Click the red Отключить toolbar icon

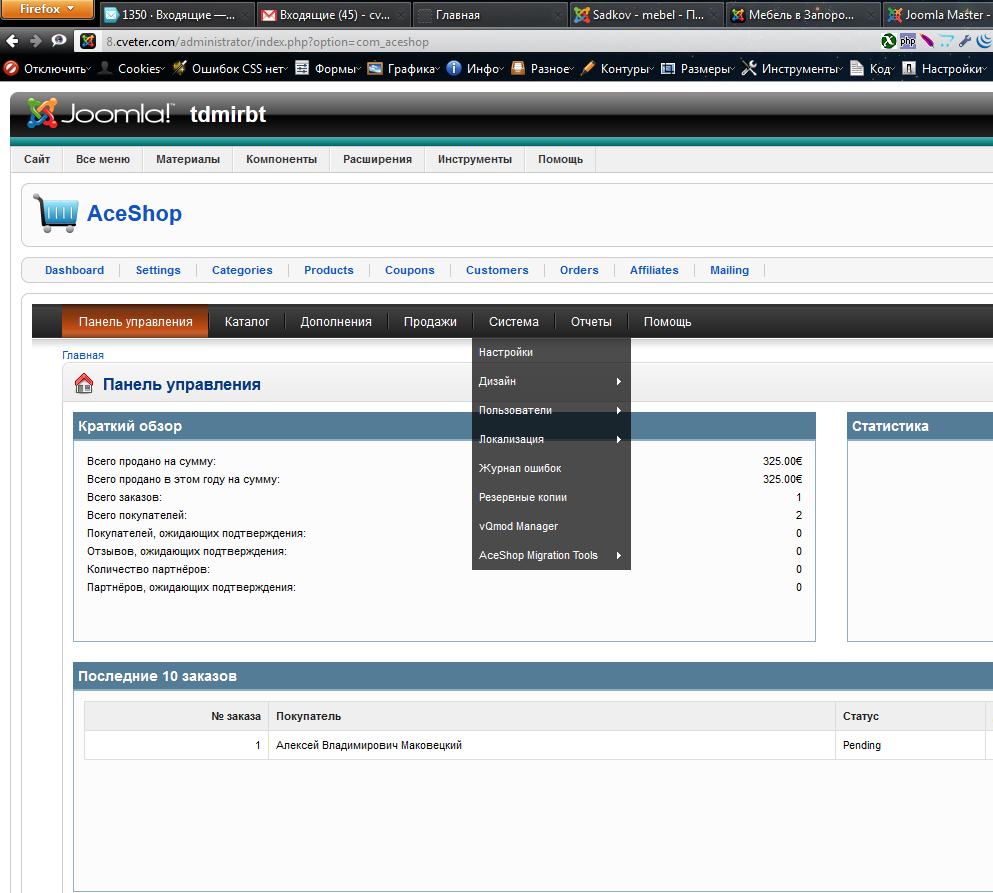pyautogui.click(x=11, y=68)
